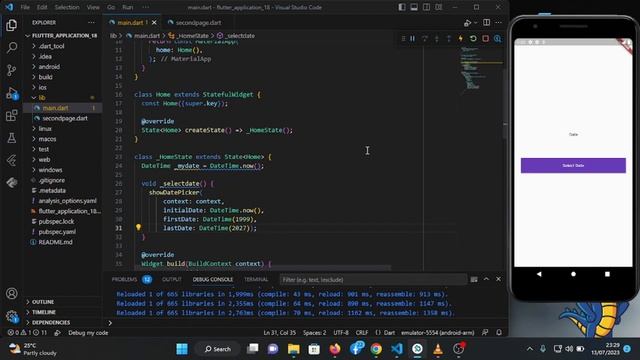Open the File menu
640x360 pixels.
(25, 7)
